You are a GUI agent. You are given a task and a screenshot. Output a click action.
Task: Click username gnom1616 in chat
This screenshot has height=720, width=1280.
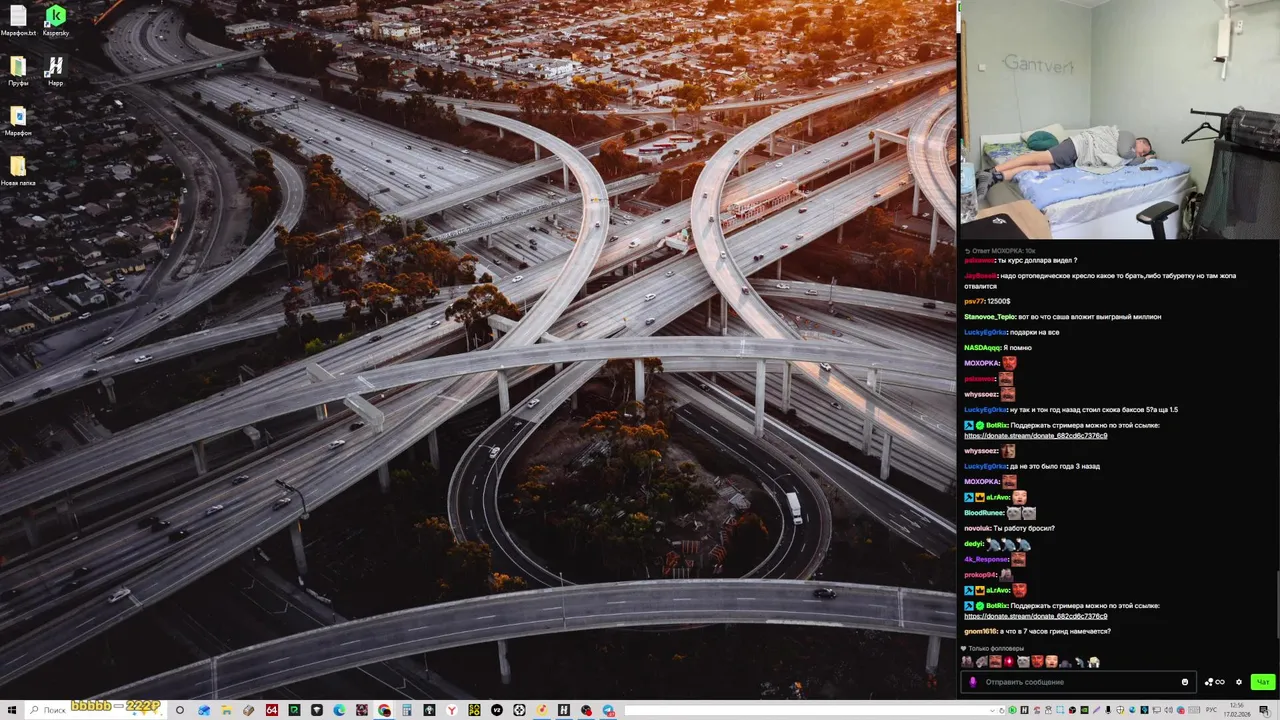point(980,631)
